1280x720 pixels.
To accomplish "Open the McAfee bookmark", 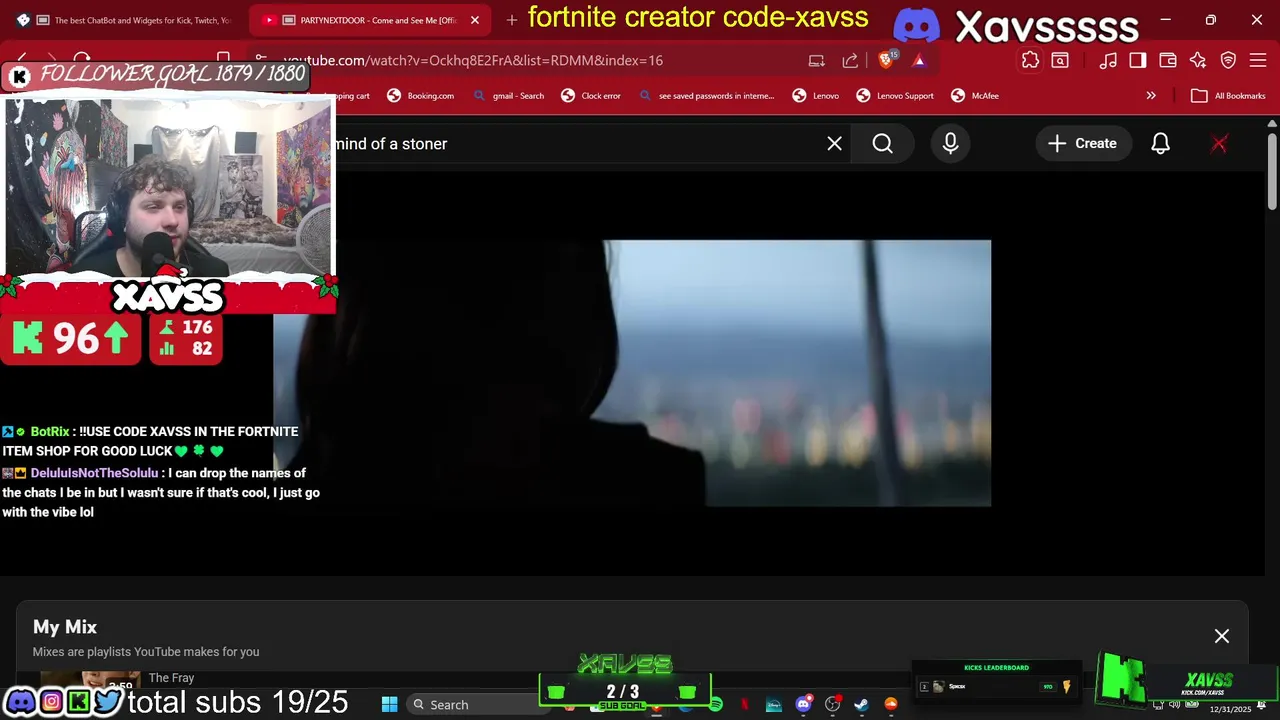I will pyautogui.click(x=973, y=95).
